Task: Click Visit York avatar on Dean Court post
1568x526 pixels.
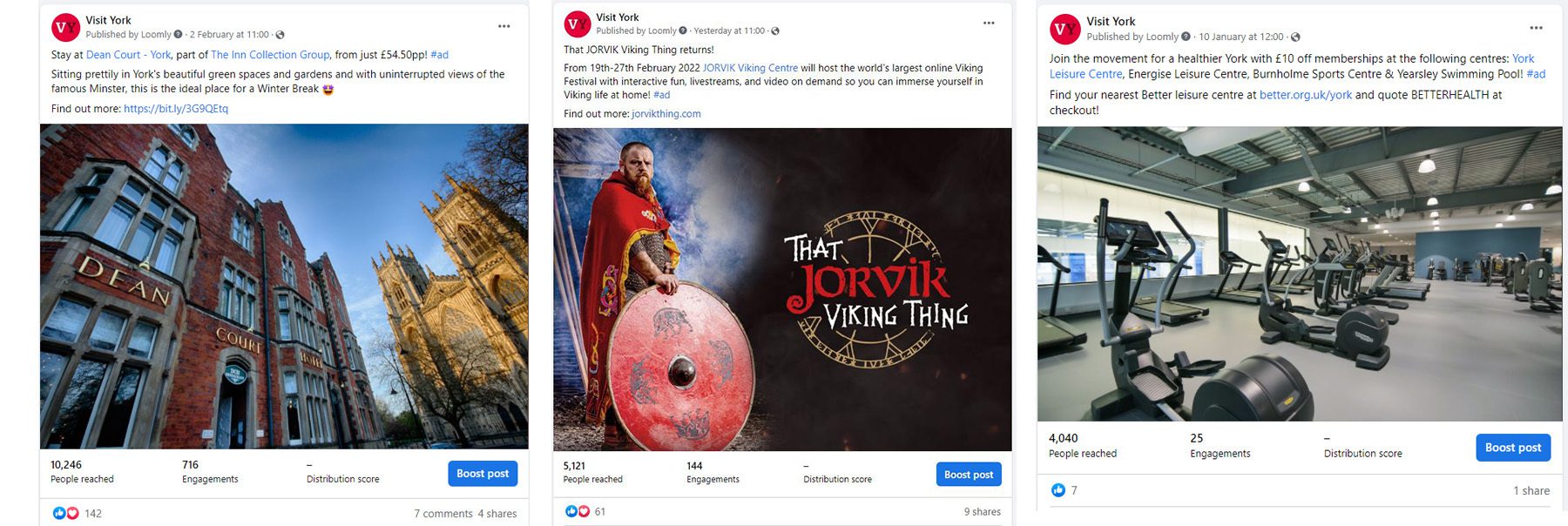Action: point(66,28)
